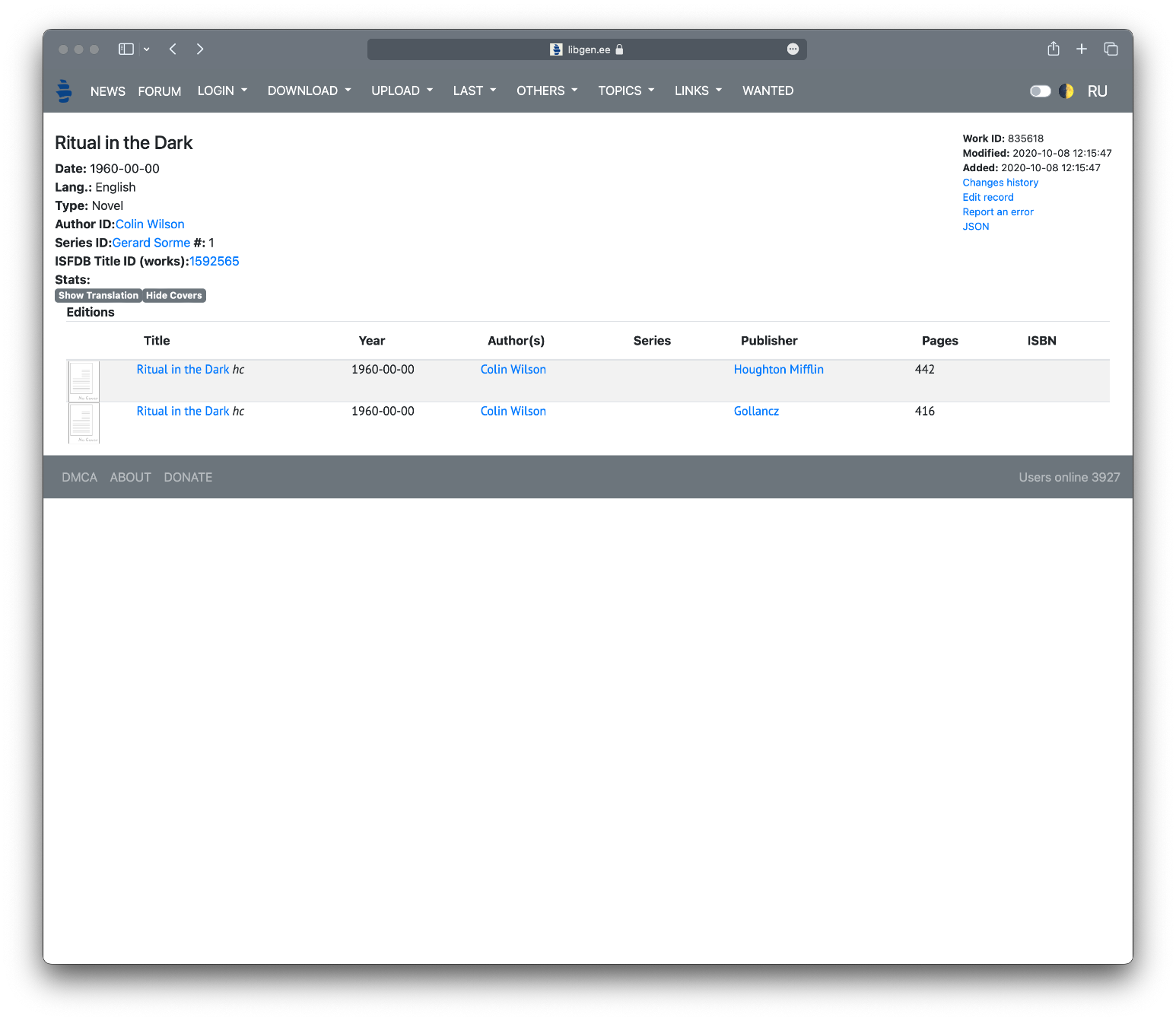The width and height of the screenshot is (1176, 1021).
Task: Toggle the Safari sidebar icon
Action: (x=126, y=49)
